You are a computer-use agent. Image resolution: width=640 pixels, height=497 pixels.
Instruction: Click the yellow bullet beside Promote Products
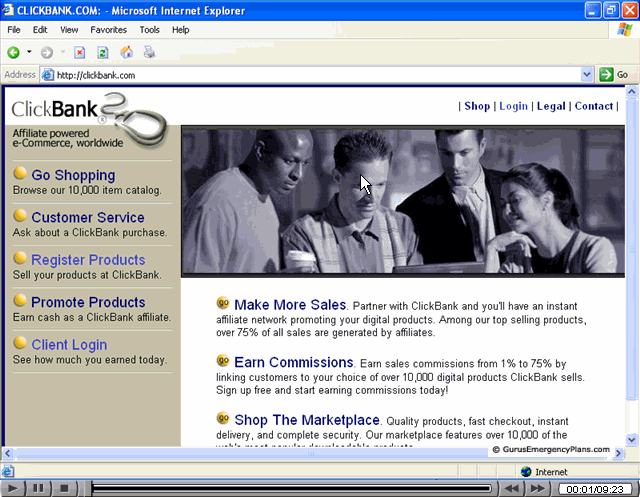[20, 300]
